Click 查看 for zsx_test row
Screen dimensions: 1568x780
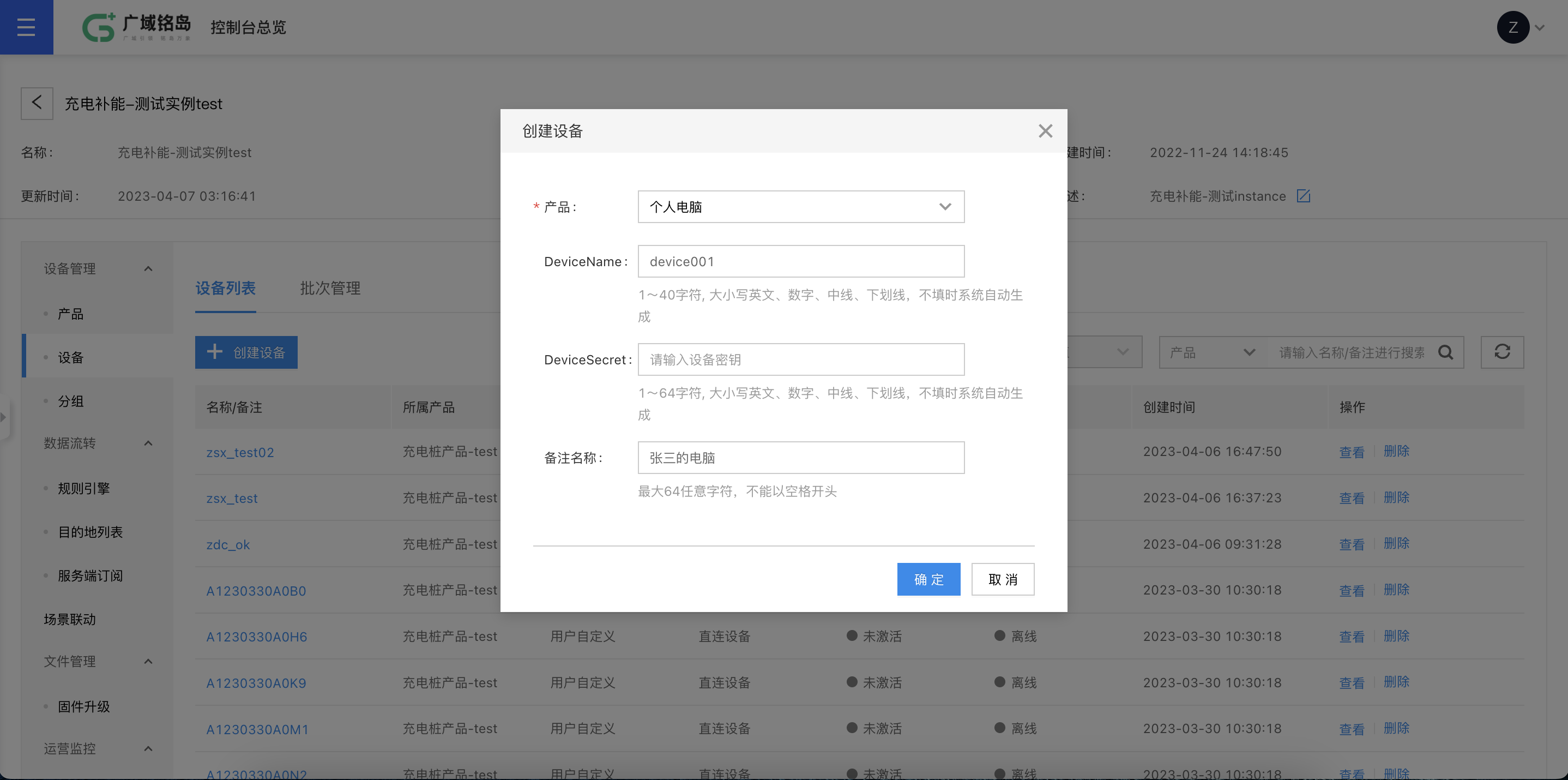tap(1352, 498)
